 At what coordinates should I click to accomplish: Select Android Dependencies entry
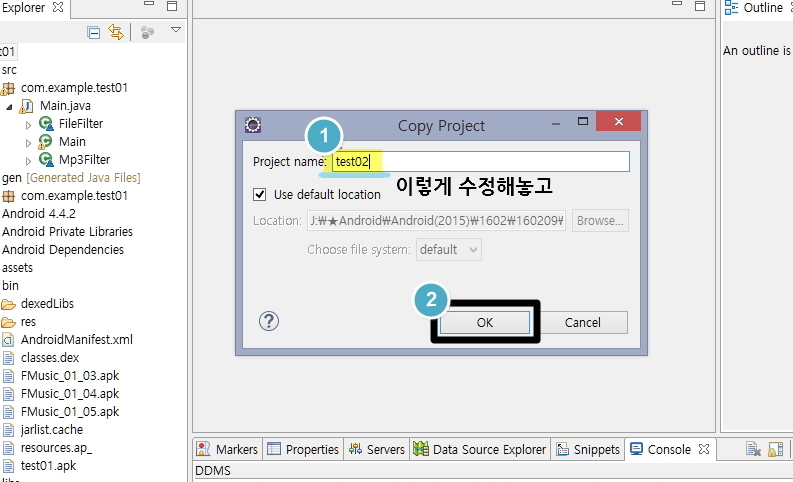coord(63,249)
